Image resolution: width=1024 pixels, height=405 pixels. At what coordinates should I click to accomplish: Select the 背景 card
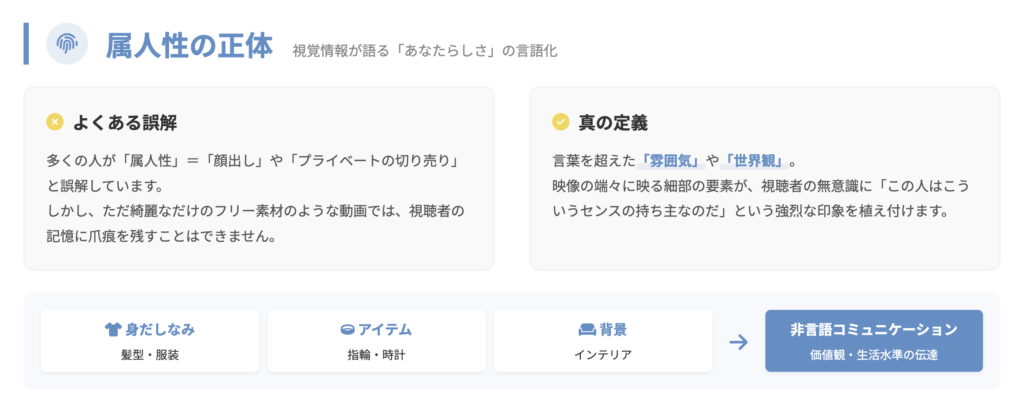point(602,341)
